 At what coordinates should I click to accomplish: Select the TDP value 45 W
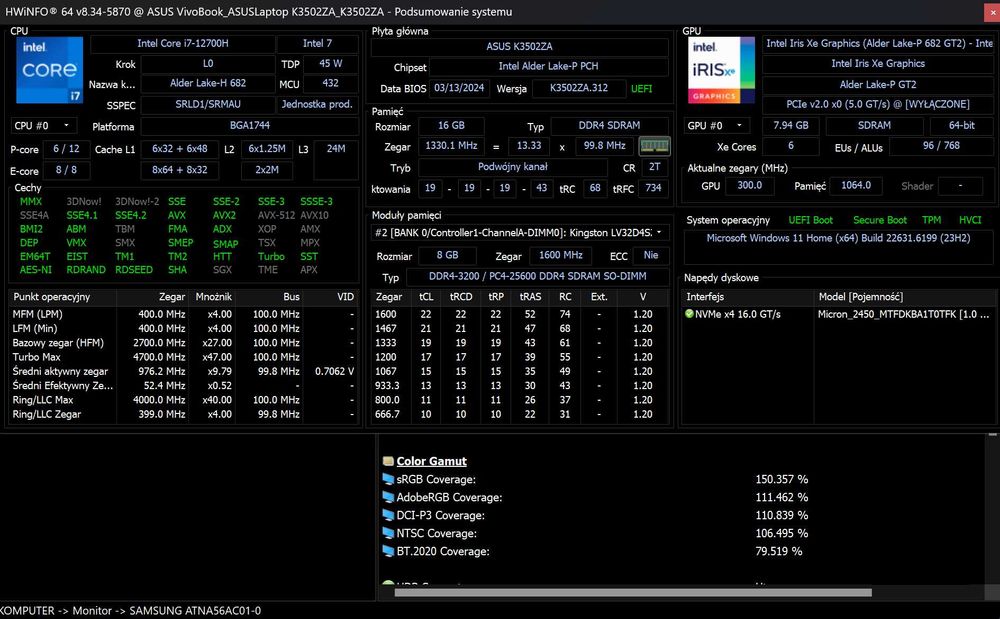pyautogui.click(x=330, y=64)
